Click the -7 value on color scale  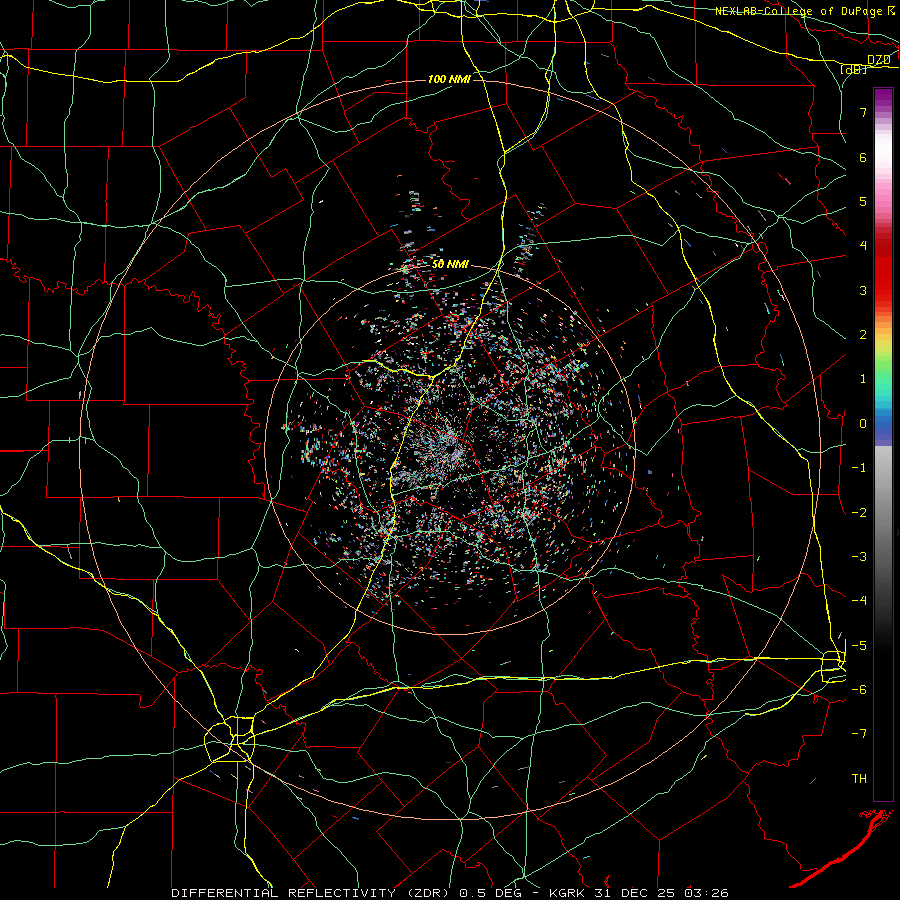coord(859,734)
